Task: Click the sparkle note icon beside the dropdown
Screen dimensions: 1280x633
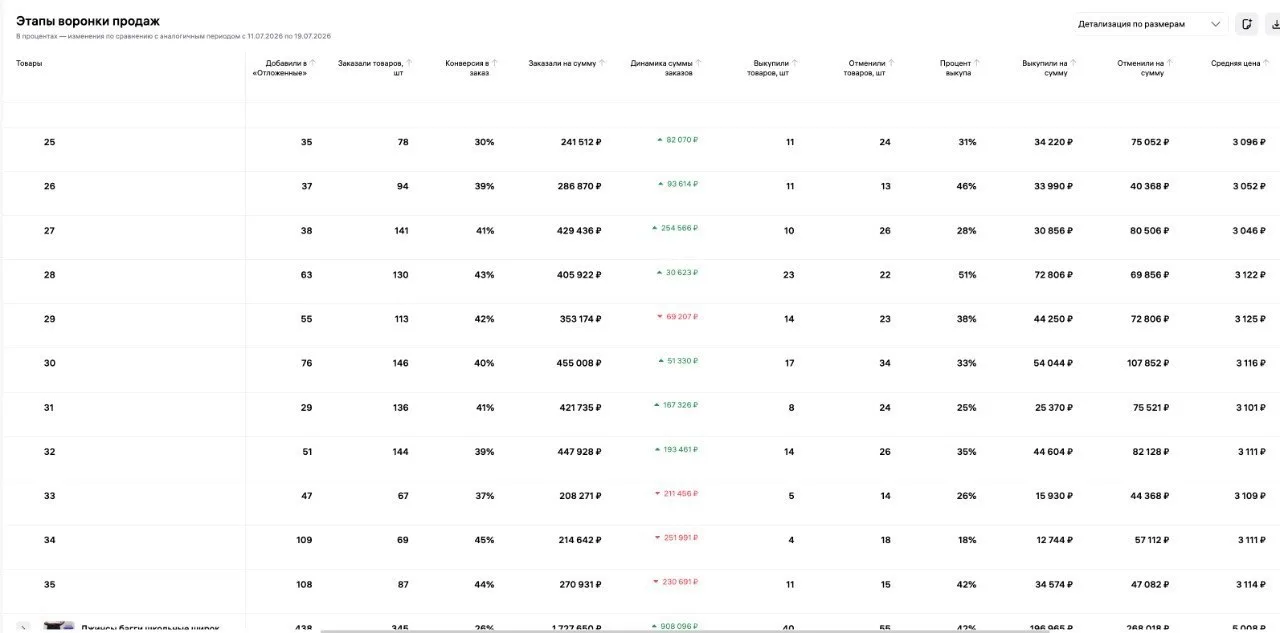Action: pos(1246,24)
